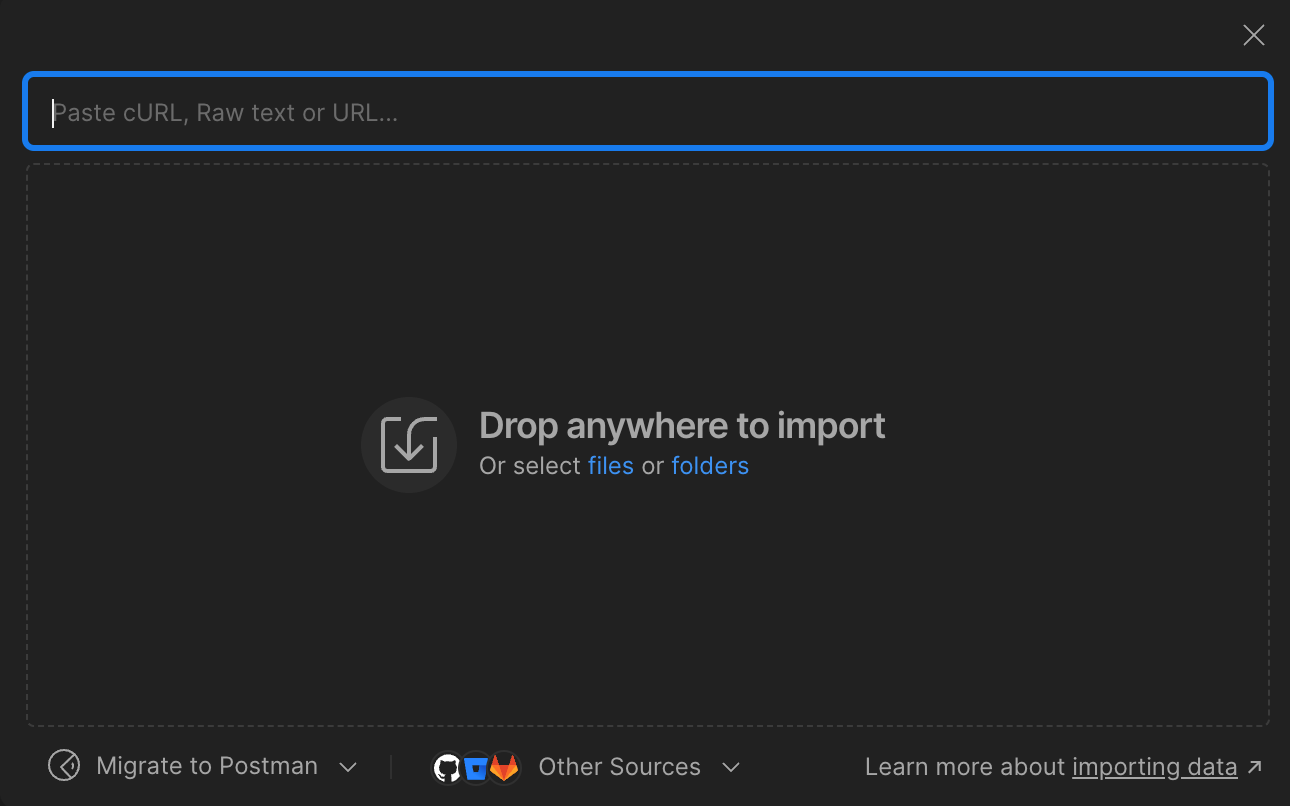Expand the Other Sources chevron
The height and width of the screenshot is (806, 1290).
(731, 767)
